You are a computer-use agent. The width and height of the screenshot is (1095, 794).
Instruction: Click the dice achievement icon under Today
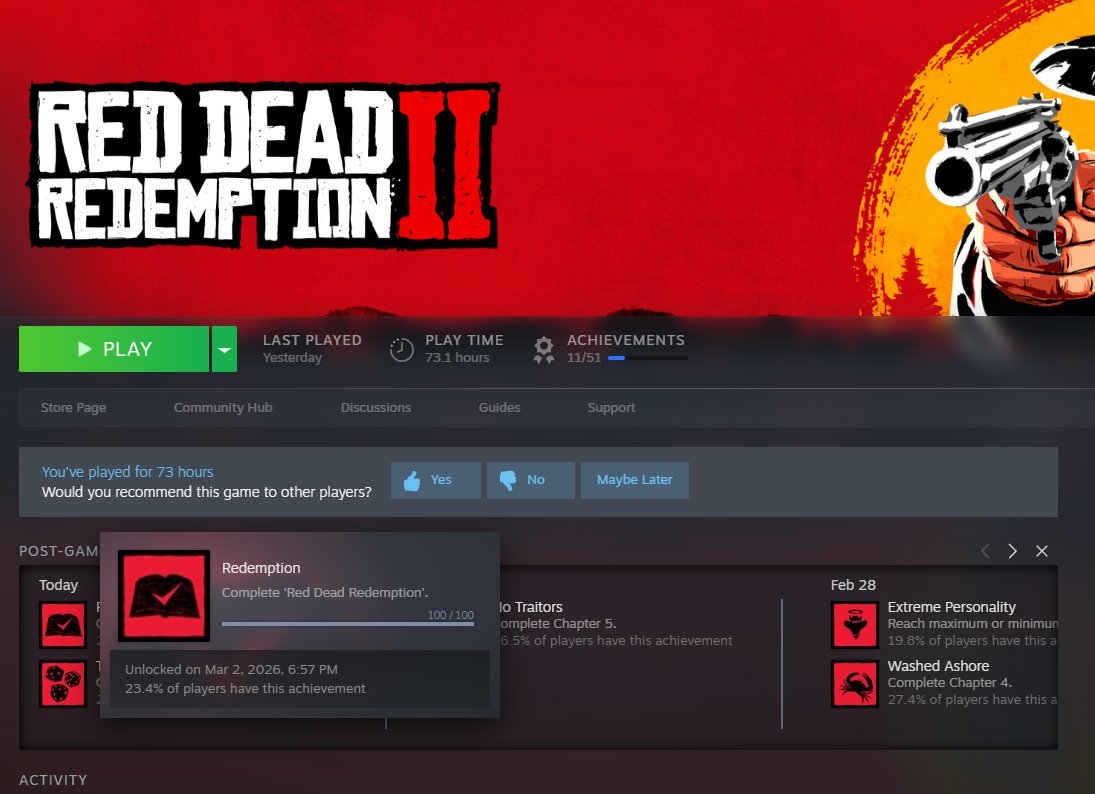point(63,684)
